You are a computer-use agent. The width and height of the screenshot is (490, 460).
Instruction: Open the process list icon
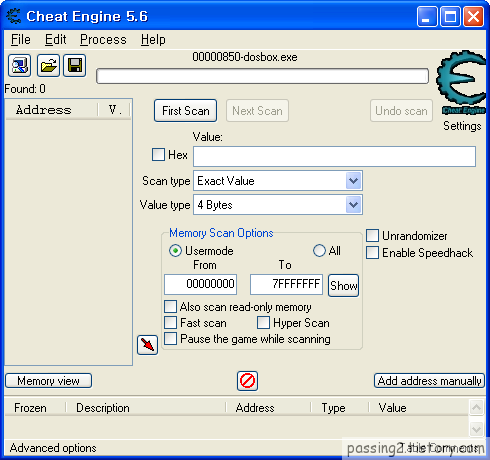20,65
